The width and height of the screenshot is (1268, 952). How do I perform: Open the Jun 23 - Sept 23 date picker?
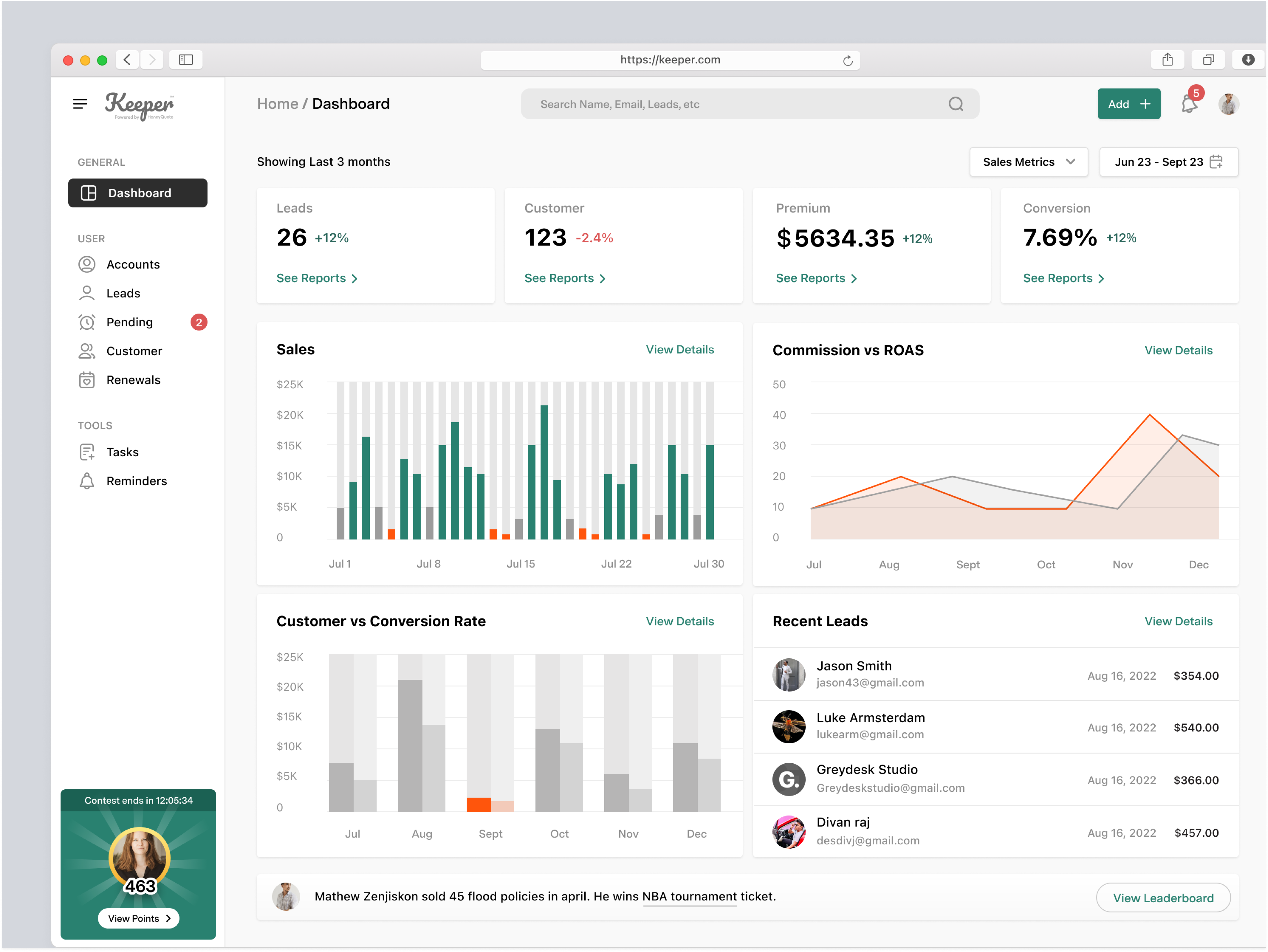1168,162
